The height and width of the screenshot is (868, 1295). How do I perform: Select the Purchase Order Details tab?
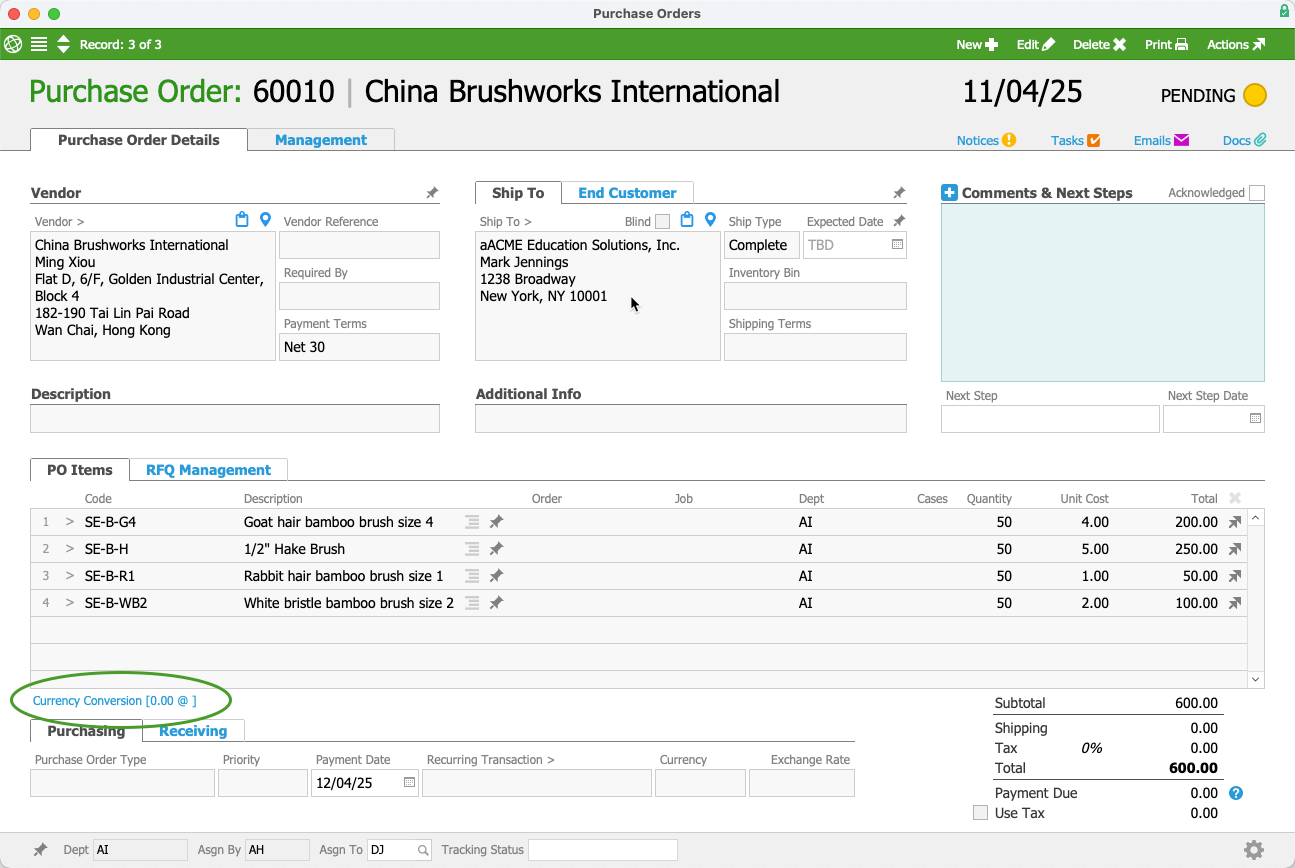click(139, 140)
